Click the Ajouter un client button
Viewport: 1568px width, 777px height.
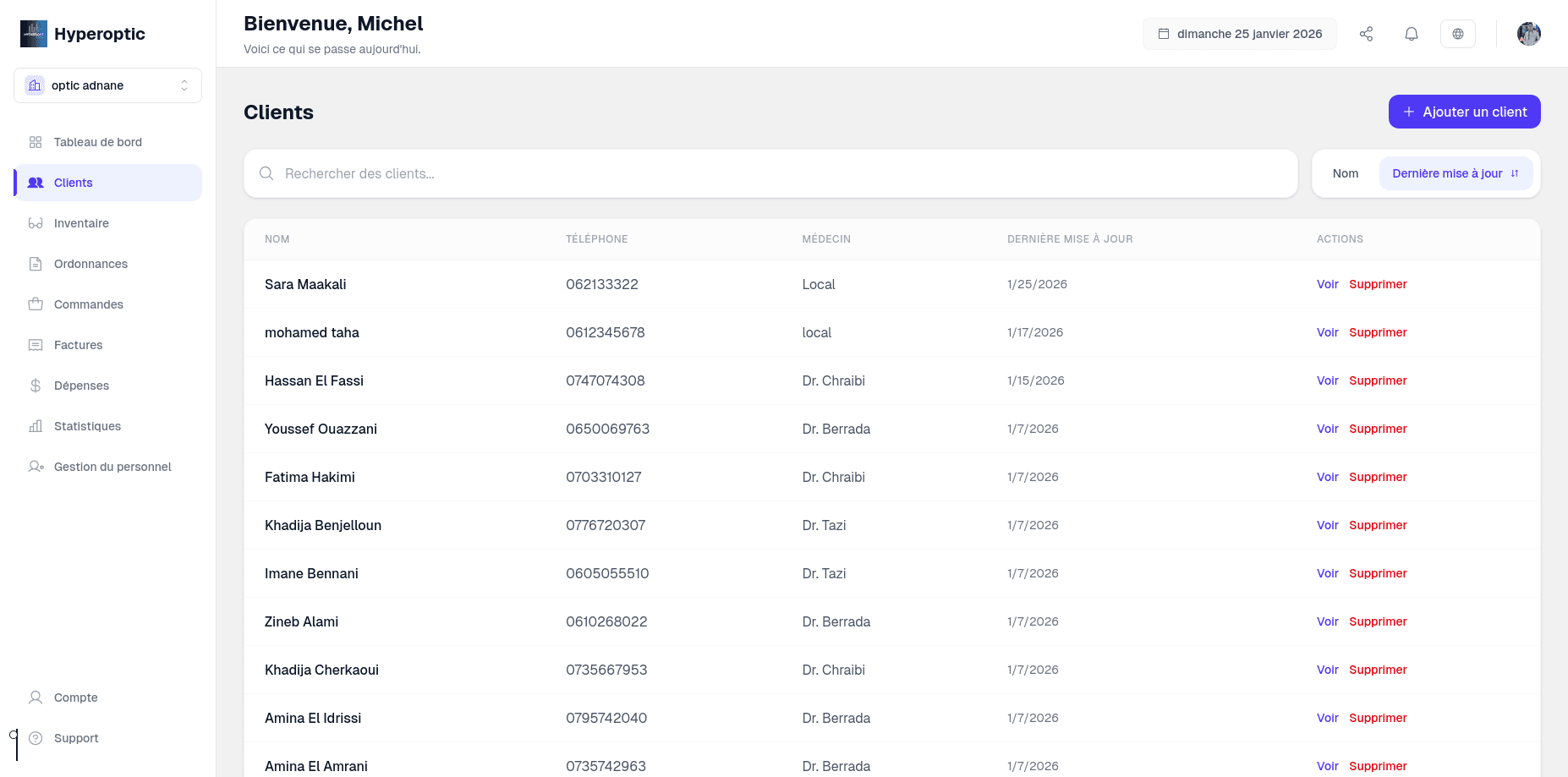(x=1464, y=112)
